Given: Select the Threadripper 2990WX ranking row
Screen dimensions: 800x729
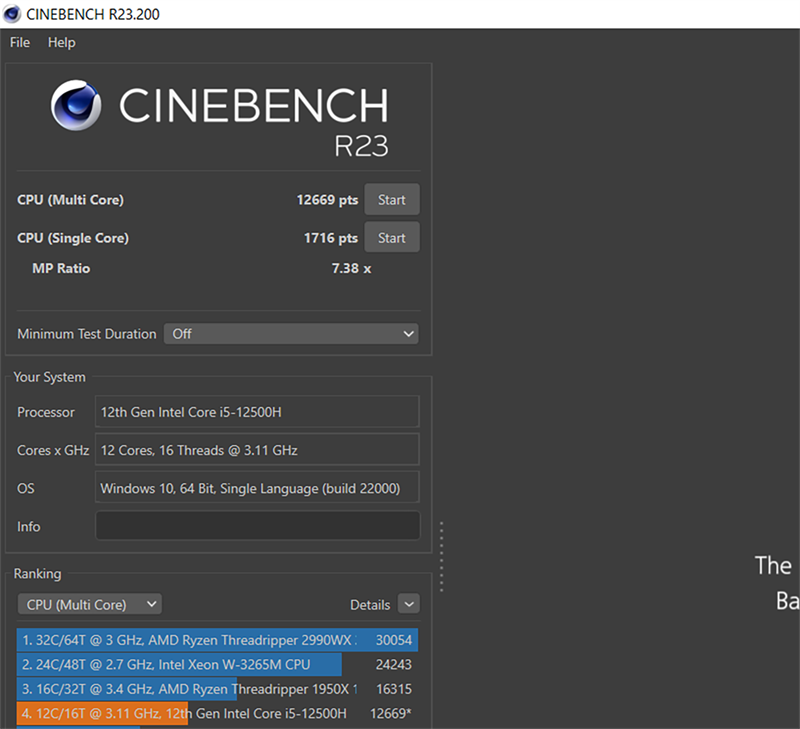Looking at the screenshot, I should (217, 640).
